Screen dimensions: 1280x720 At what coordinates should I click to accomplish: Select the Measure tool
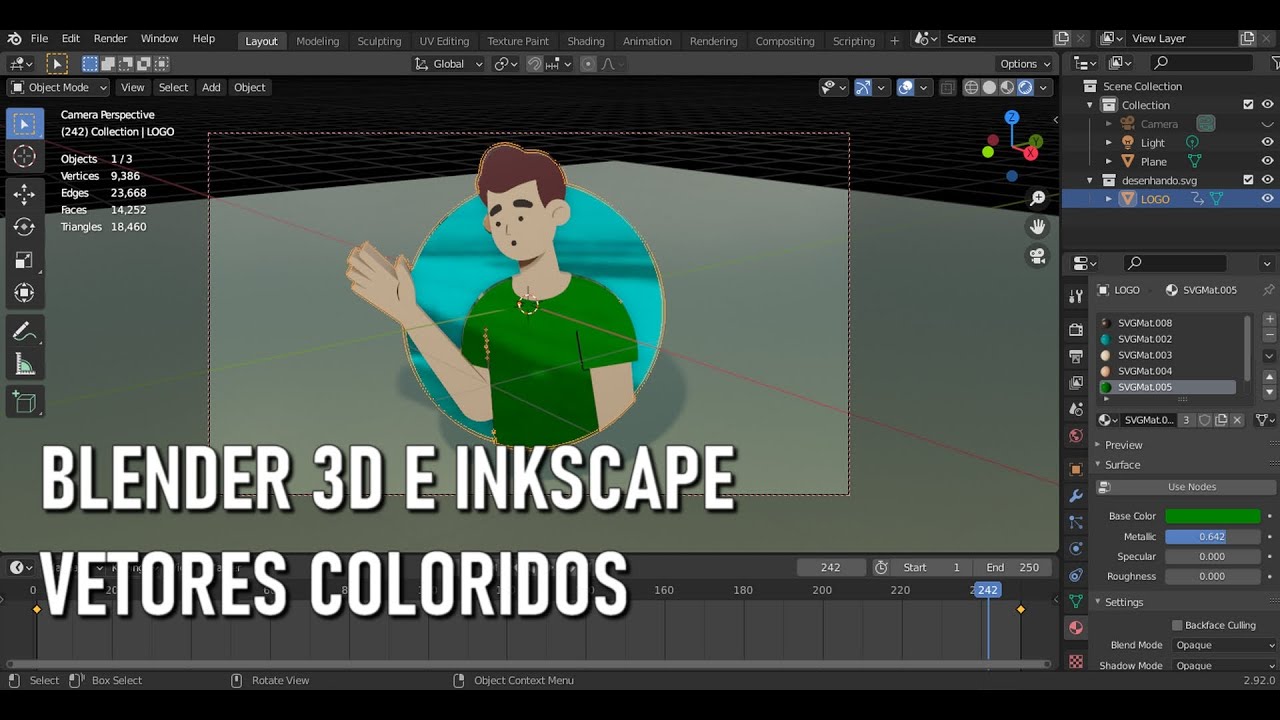click(x=24, y=364)
